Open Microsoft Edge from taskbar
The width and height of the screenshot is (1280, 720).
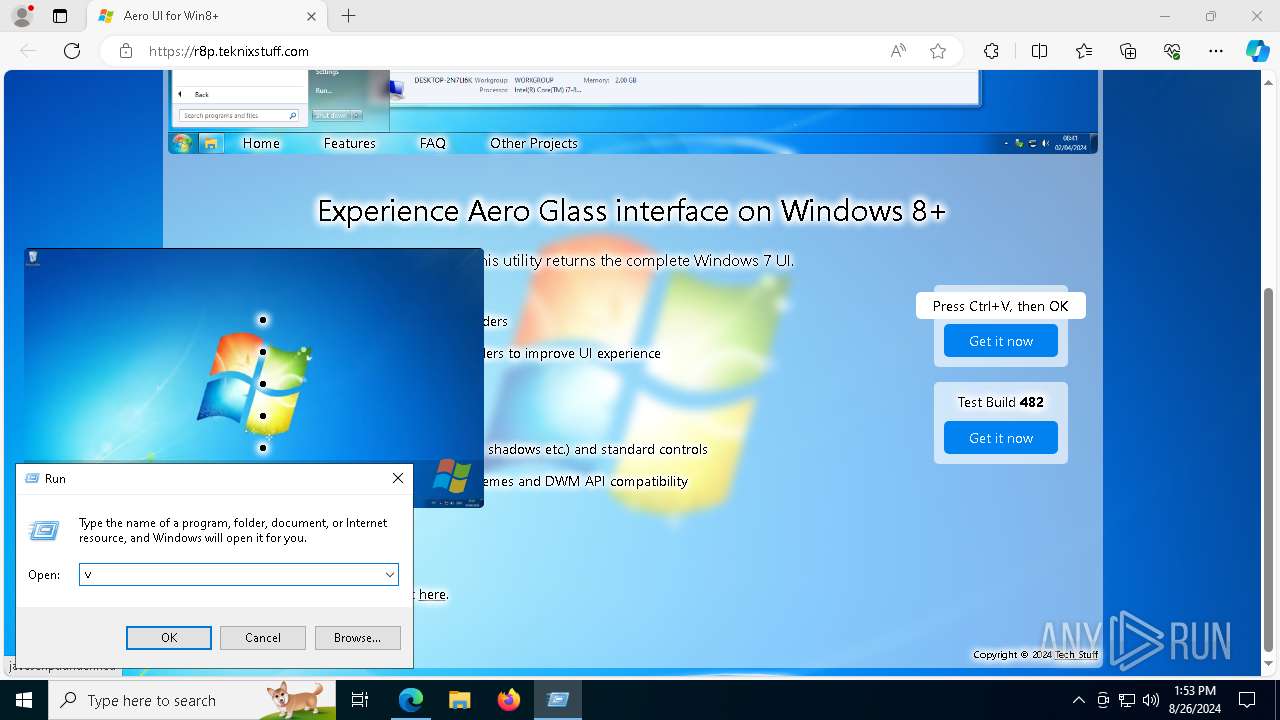coord(411,700)
